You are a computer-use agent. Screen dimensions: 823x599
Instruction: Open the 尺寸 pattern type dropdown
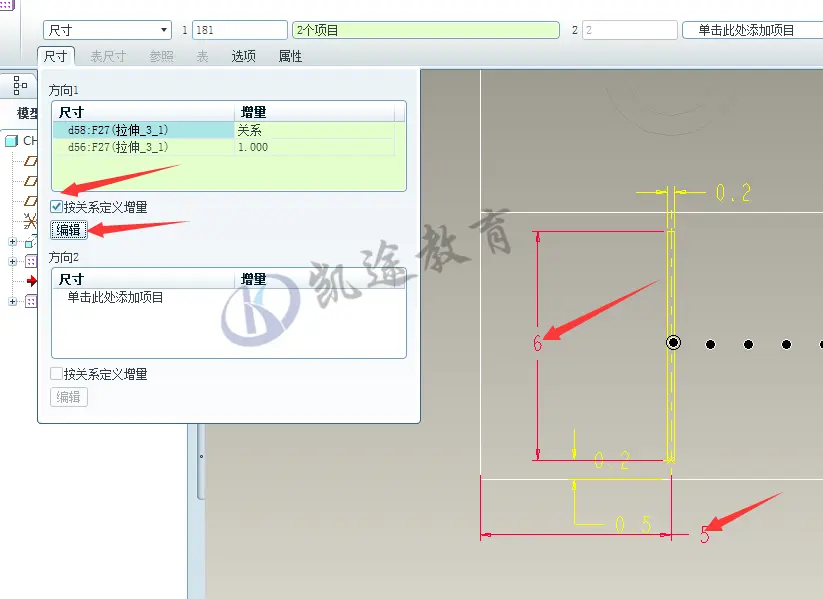tap(107, 30)
